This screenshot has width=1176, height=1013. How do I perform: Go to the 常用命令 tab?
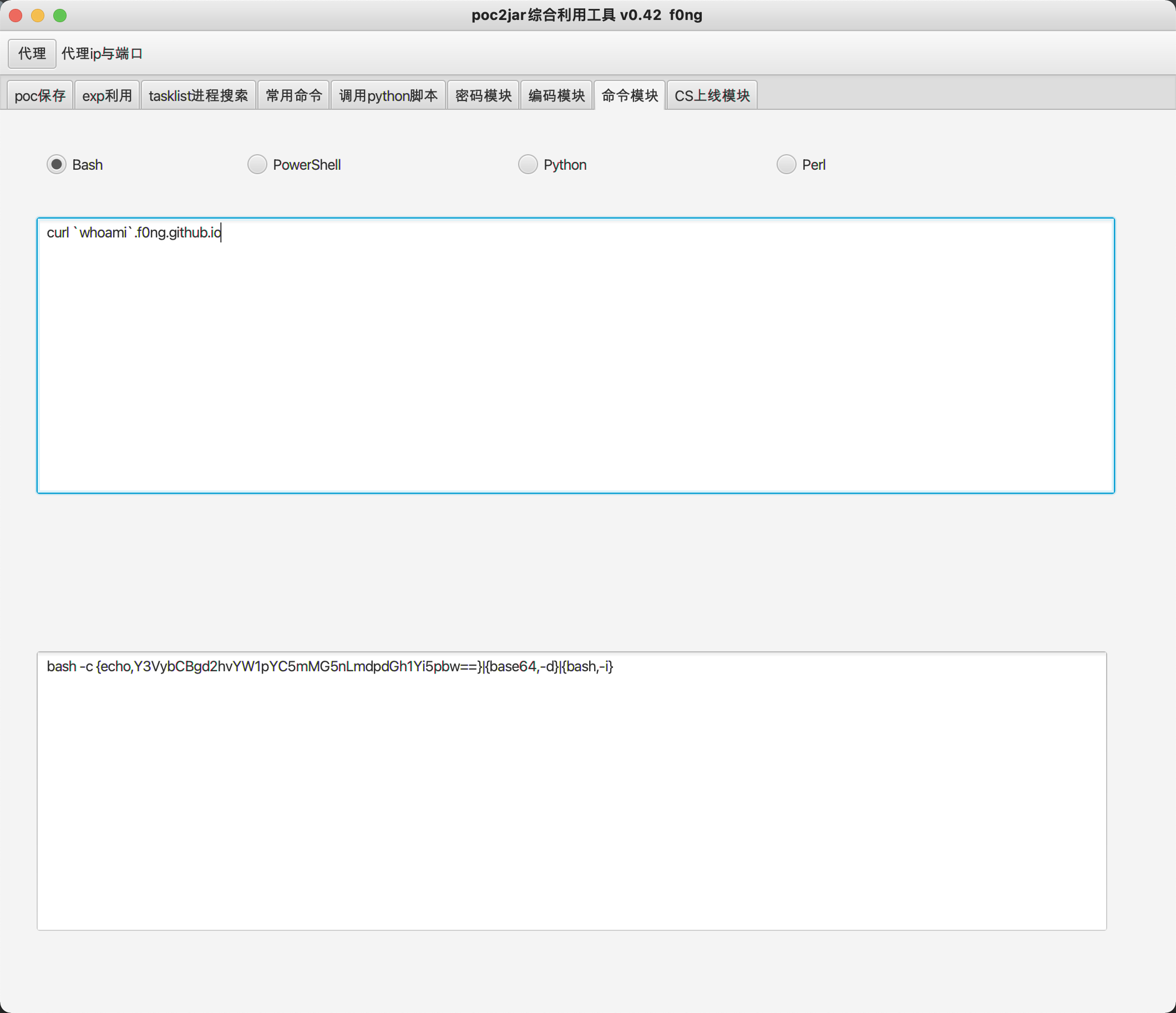[x=293, y=95]
